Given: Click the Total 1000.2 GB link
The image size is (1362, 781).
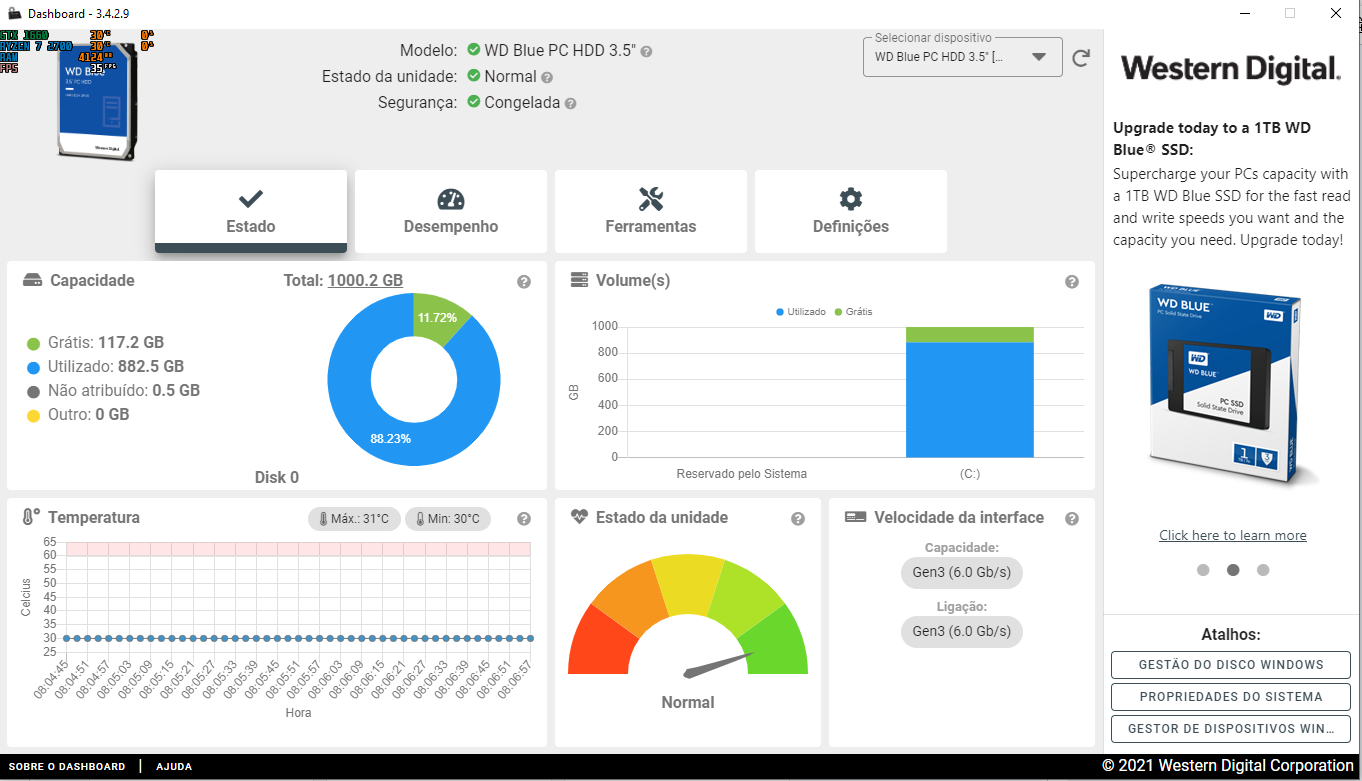Looking at the screenshot, I should tap(365, 281).
